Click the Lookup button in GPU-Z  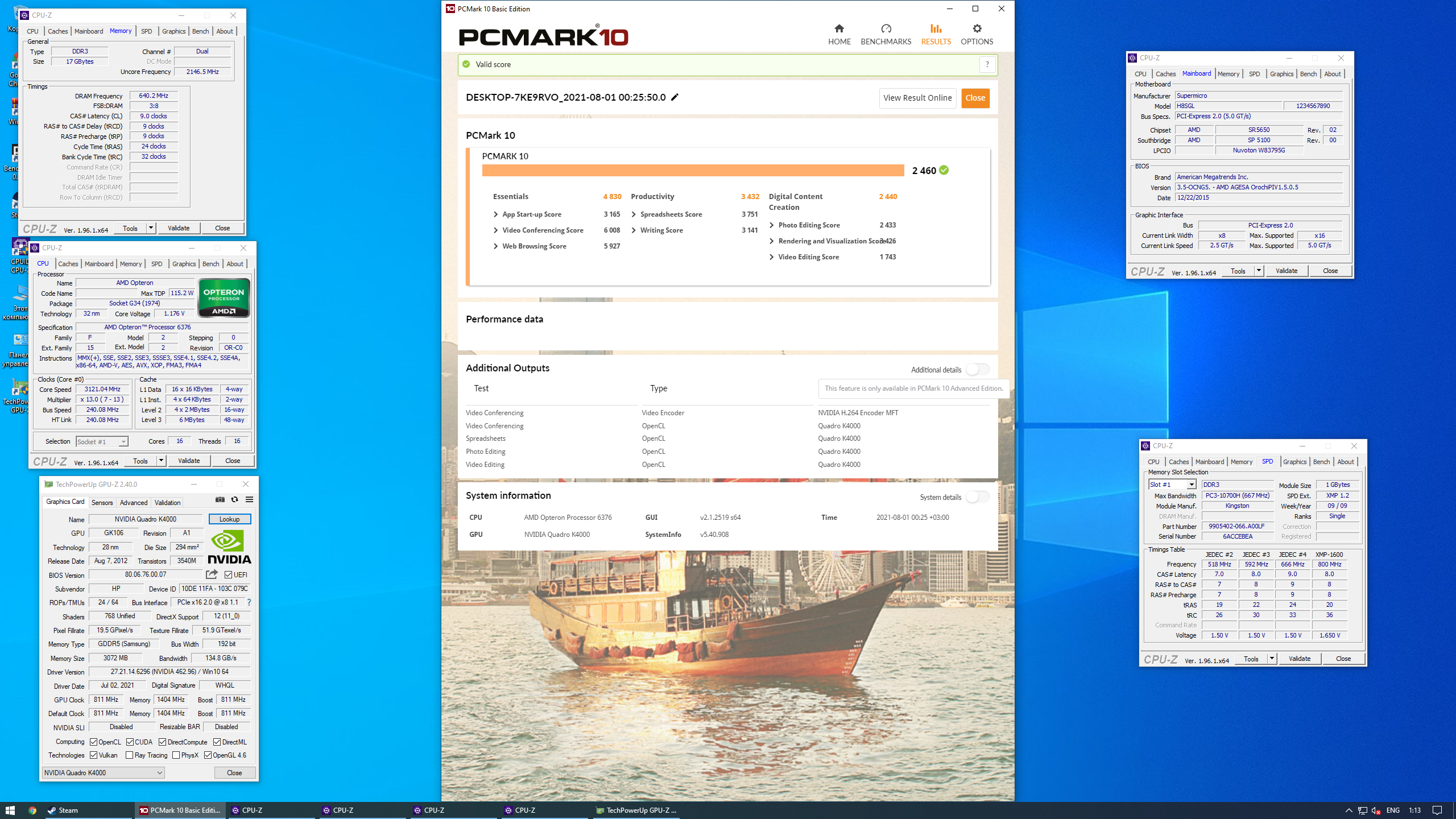(x=229, y=519)
